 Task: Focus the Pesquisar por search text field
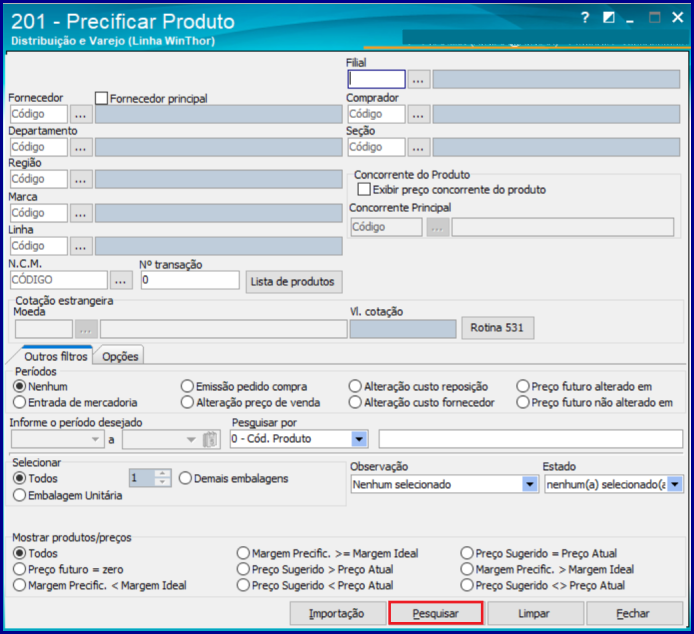pyautogui.click(x=531, y=439)
